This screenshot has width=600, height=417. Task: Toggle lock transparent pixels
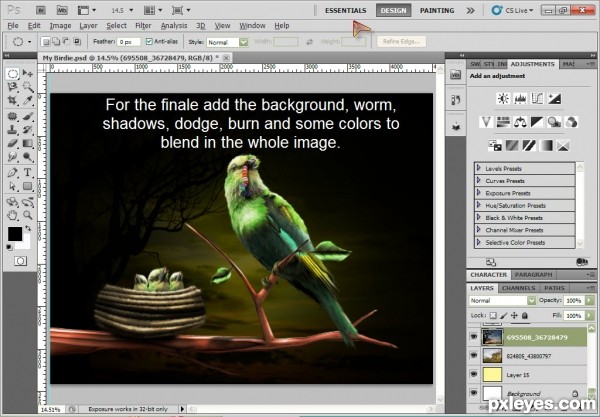click(x=493, y=315)
